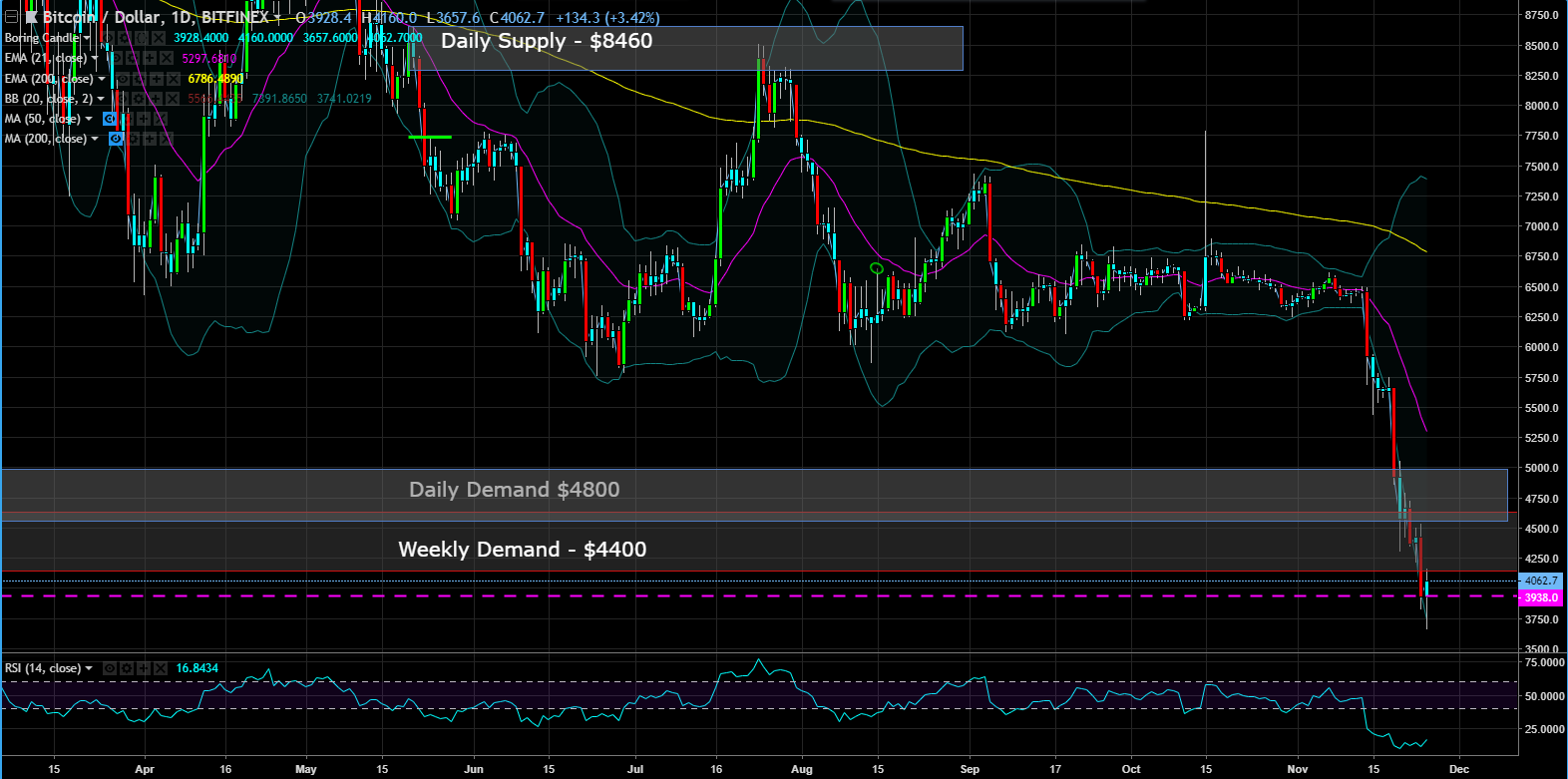Click the plus icon for EMA (21, close)
Viewport: 1568px width, 779px height.
point(150,58)
